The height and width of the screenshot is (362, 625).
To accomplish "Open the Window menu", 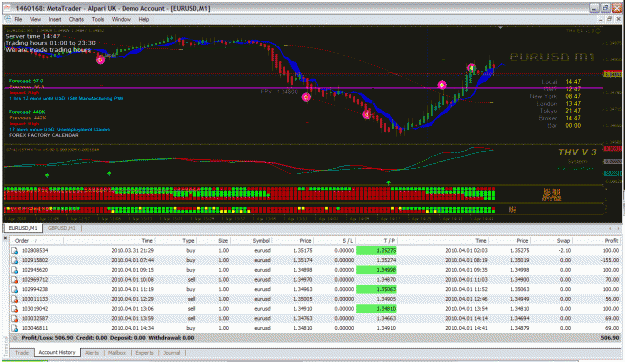I will tap(121, 19).
